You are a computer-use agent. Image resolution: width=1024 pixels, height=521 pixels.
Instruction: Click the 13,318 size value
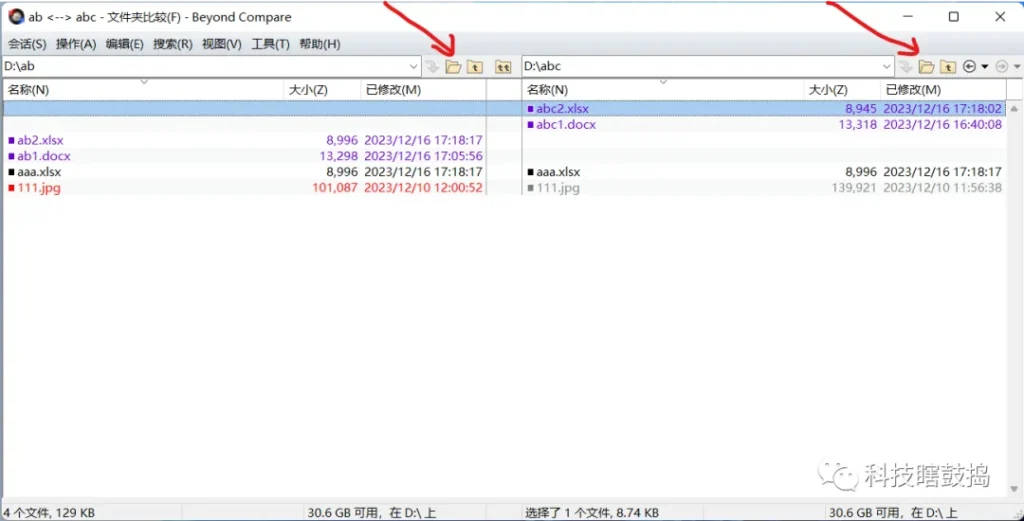click(x=857, y=125)
